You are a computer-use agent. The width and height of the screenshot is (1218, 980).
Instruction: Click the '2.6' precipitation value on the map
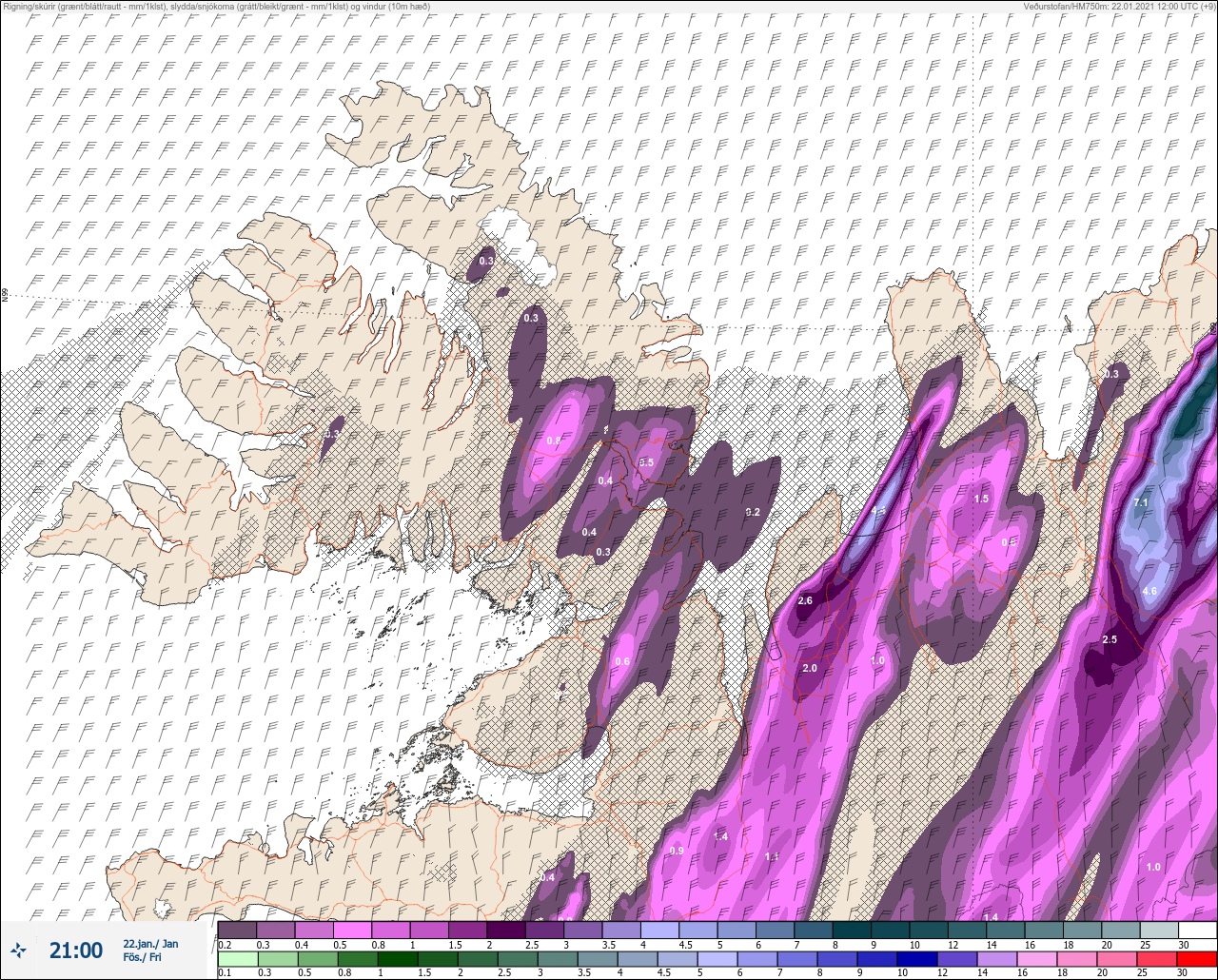pyautogui.click(x=805, y=600)
